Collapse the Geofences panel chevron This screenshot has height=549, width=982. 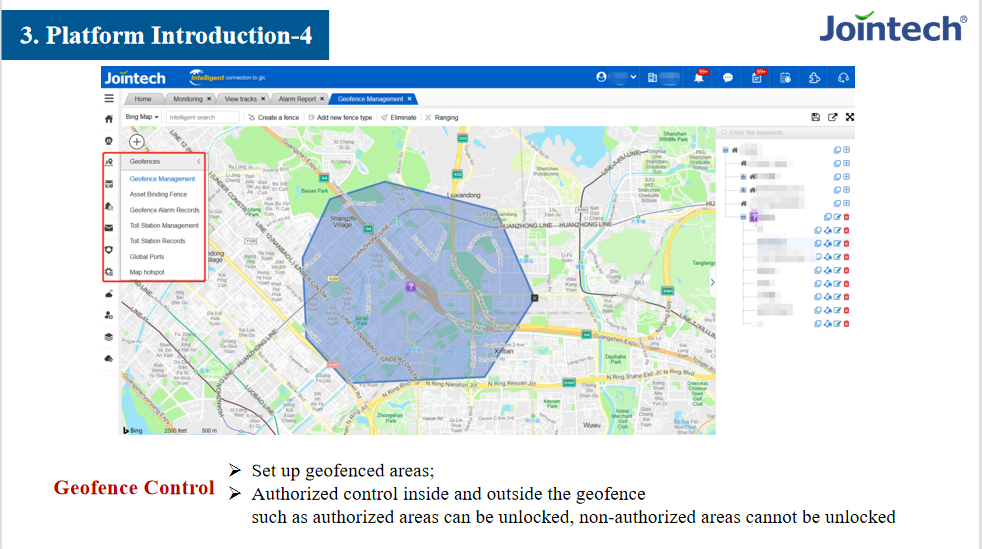198,161
